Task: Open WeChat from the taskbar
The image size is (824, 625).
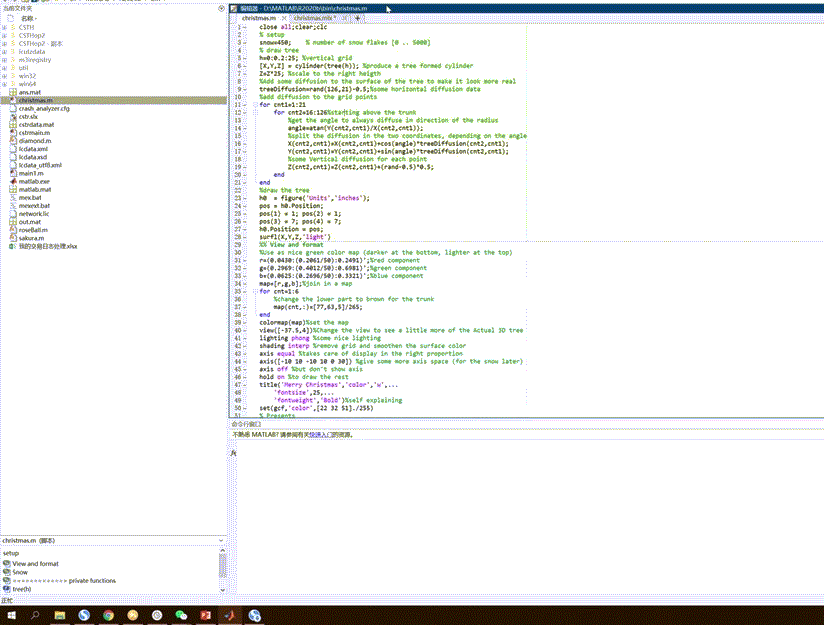Action: (182, 615)
